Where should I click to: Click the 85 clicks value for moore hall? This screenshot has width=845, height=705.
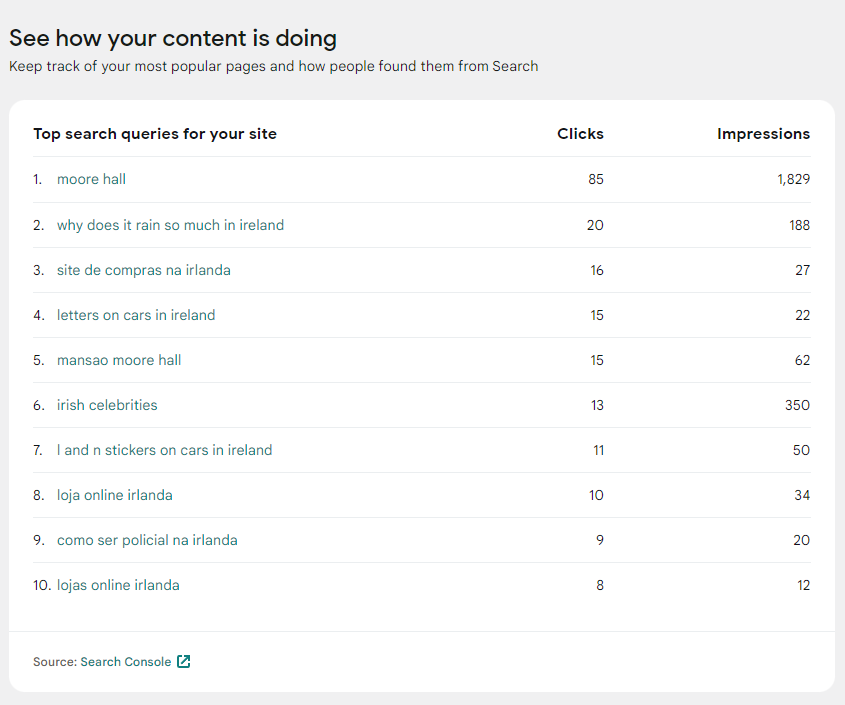pyautogui.click(x=596, y=179)
